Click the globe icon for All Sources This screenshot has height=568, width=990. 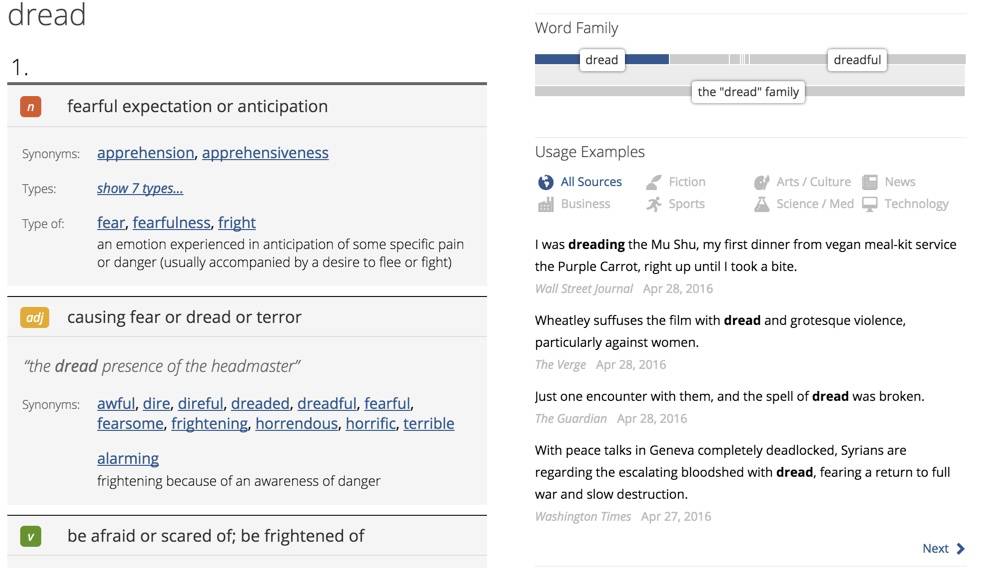pyautogui.click(x=545, y=182)
